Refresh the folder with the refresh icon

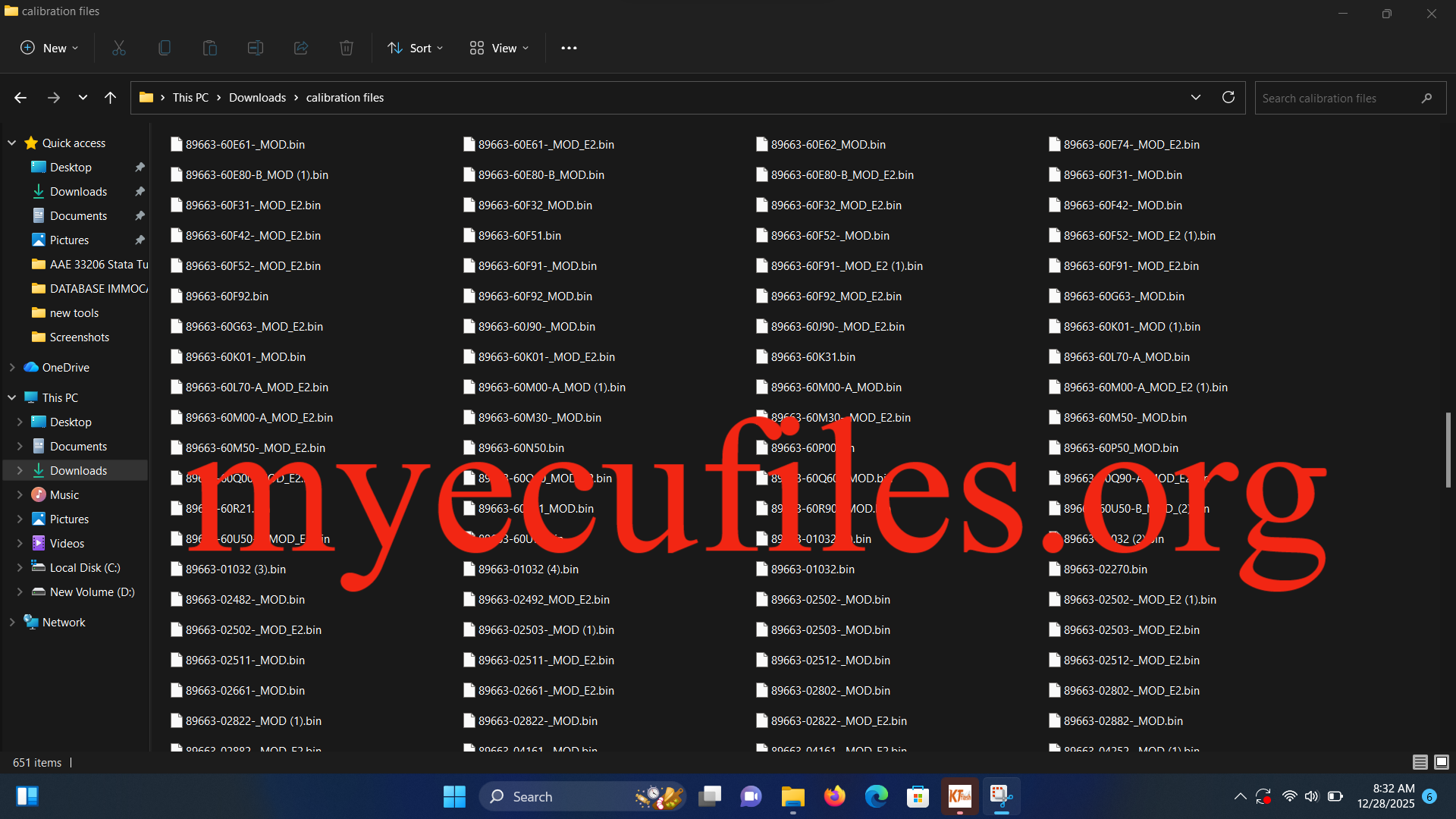point(1228,97)
